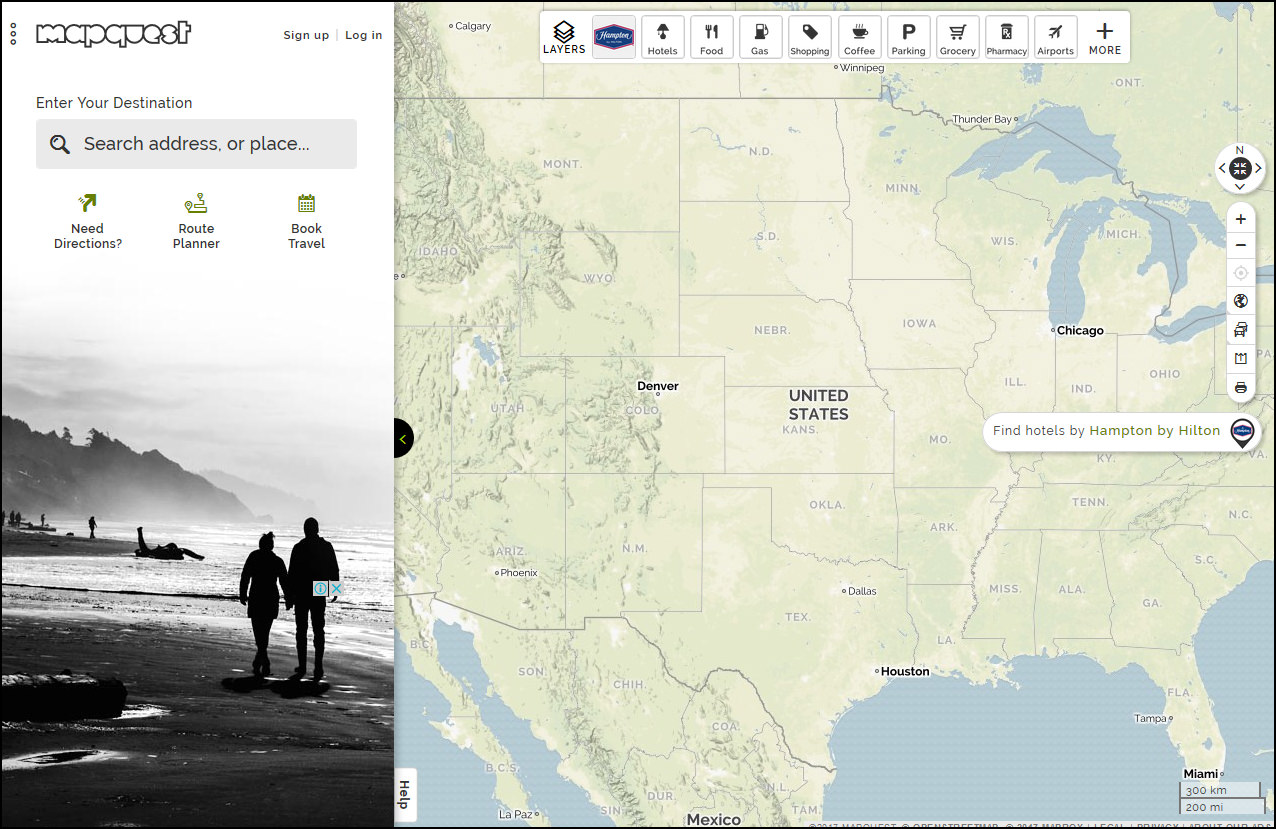Zoom out with the minus button
Image resolution: width=1276 pixels, height=829 pixels.
[x=1241, y=245]
